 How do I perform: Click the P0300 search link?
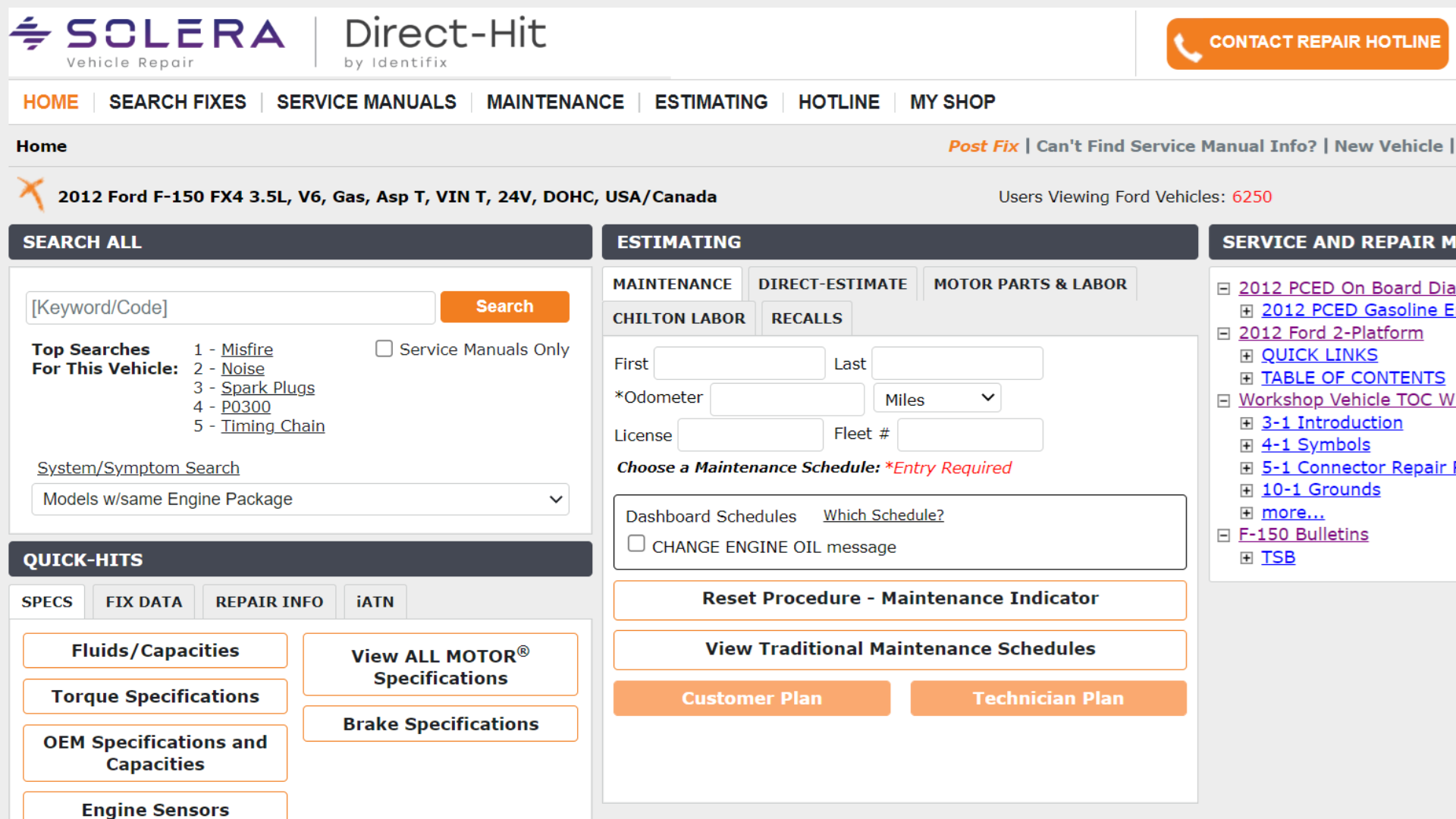pyautogui.click(x=246, y=406)
